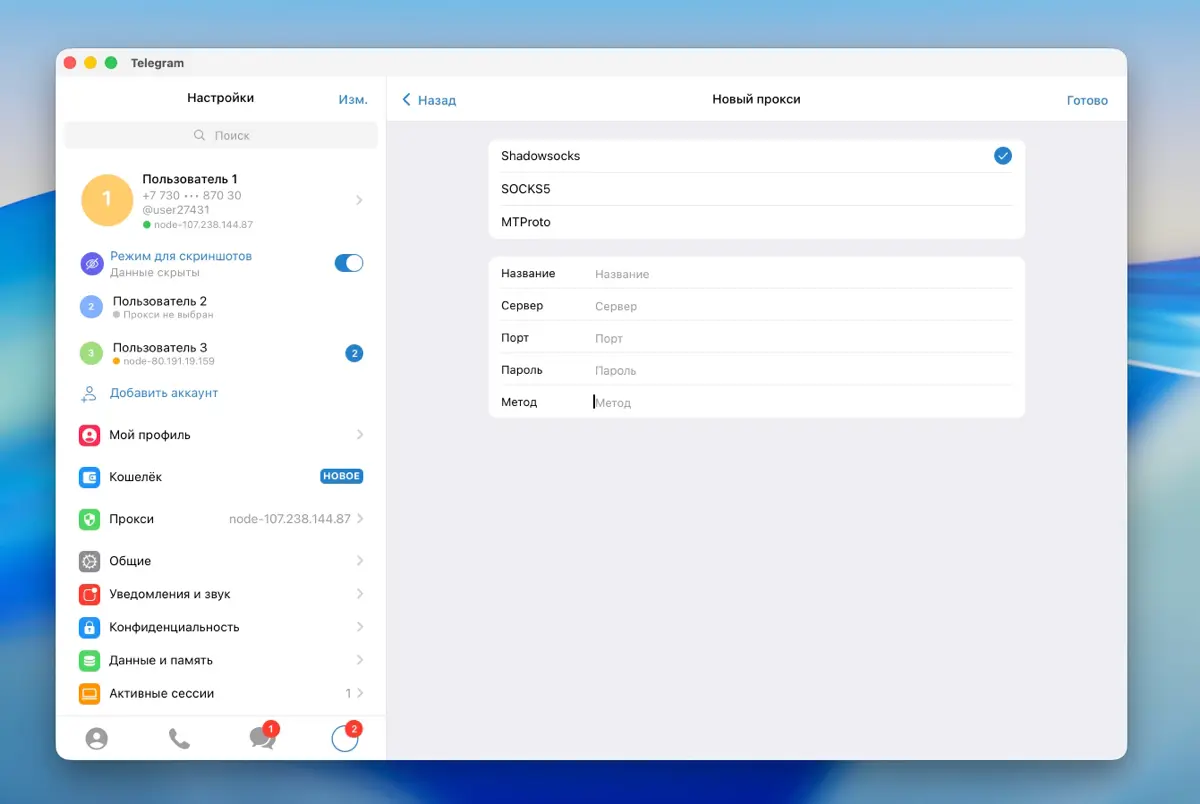
Task: Click Прокси не выбран status text
Action: coord(168,315)
